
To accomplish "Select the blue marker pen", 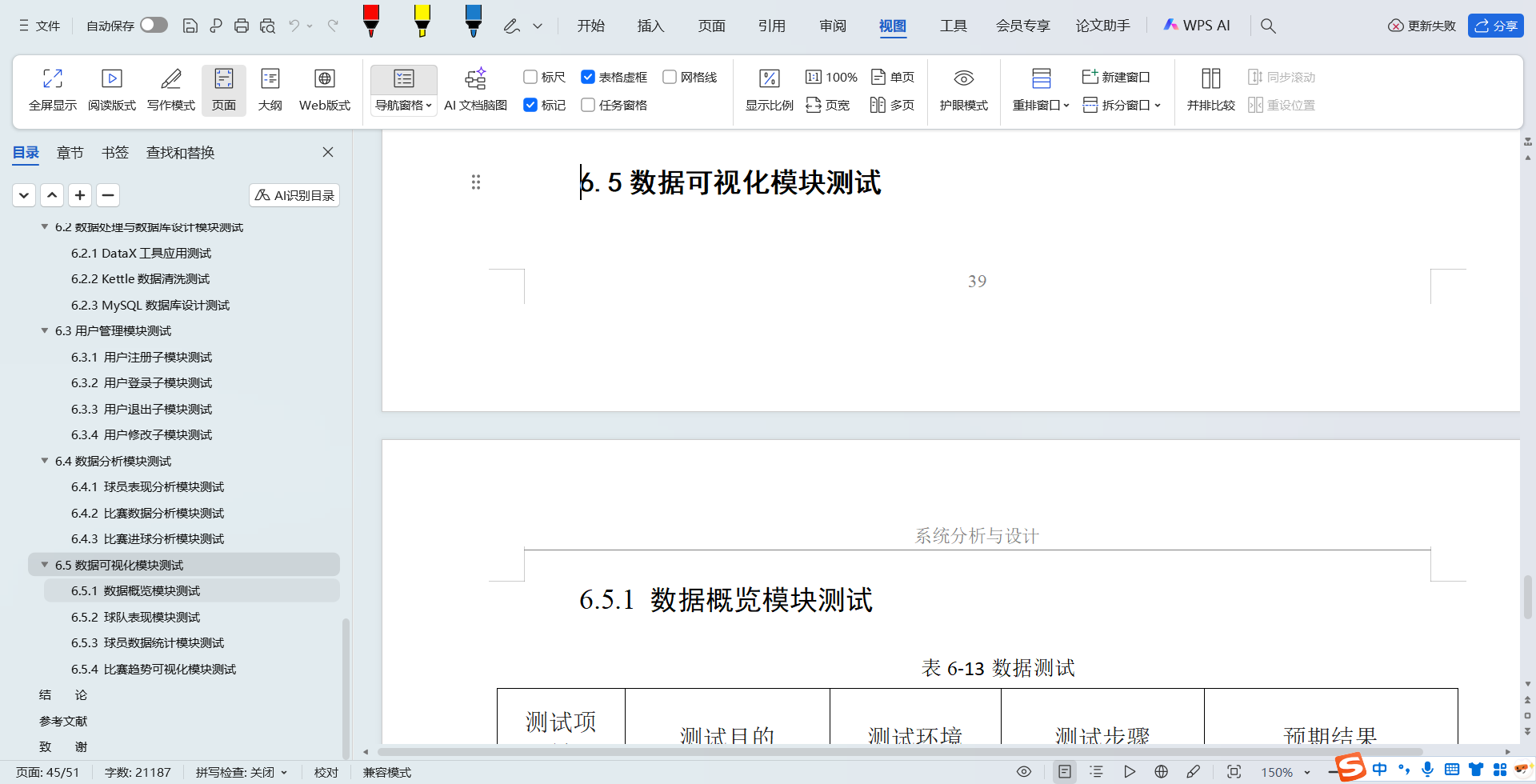I will click(474, 21).
